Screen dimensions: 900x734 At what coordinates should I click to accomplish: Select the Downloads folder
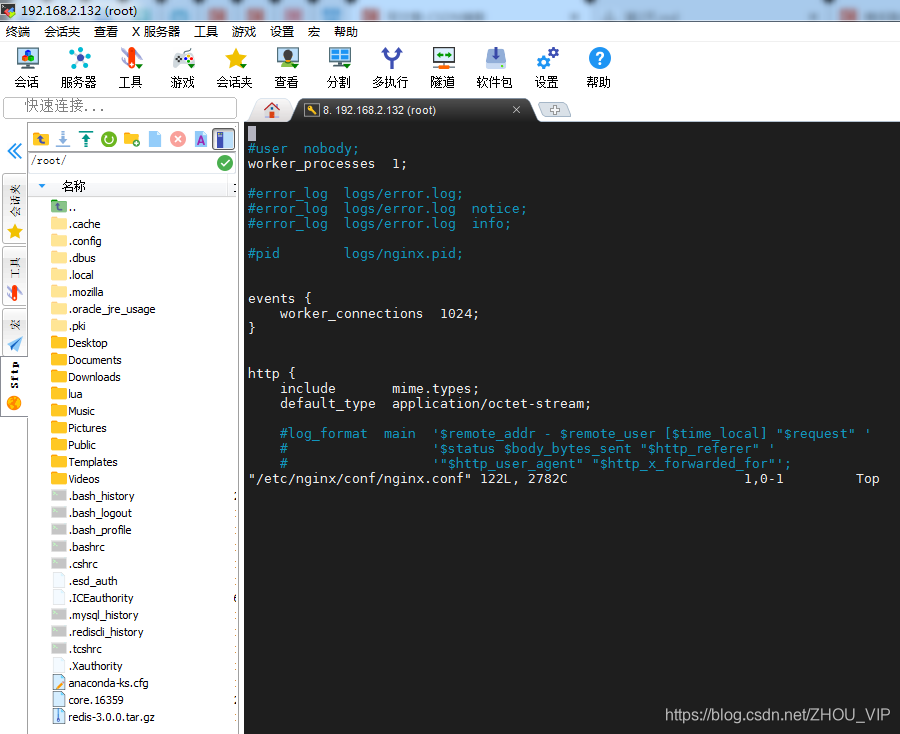point(86,377)
